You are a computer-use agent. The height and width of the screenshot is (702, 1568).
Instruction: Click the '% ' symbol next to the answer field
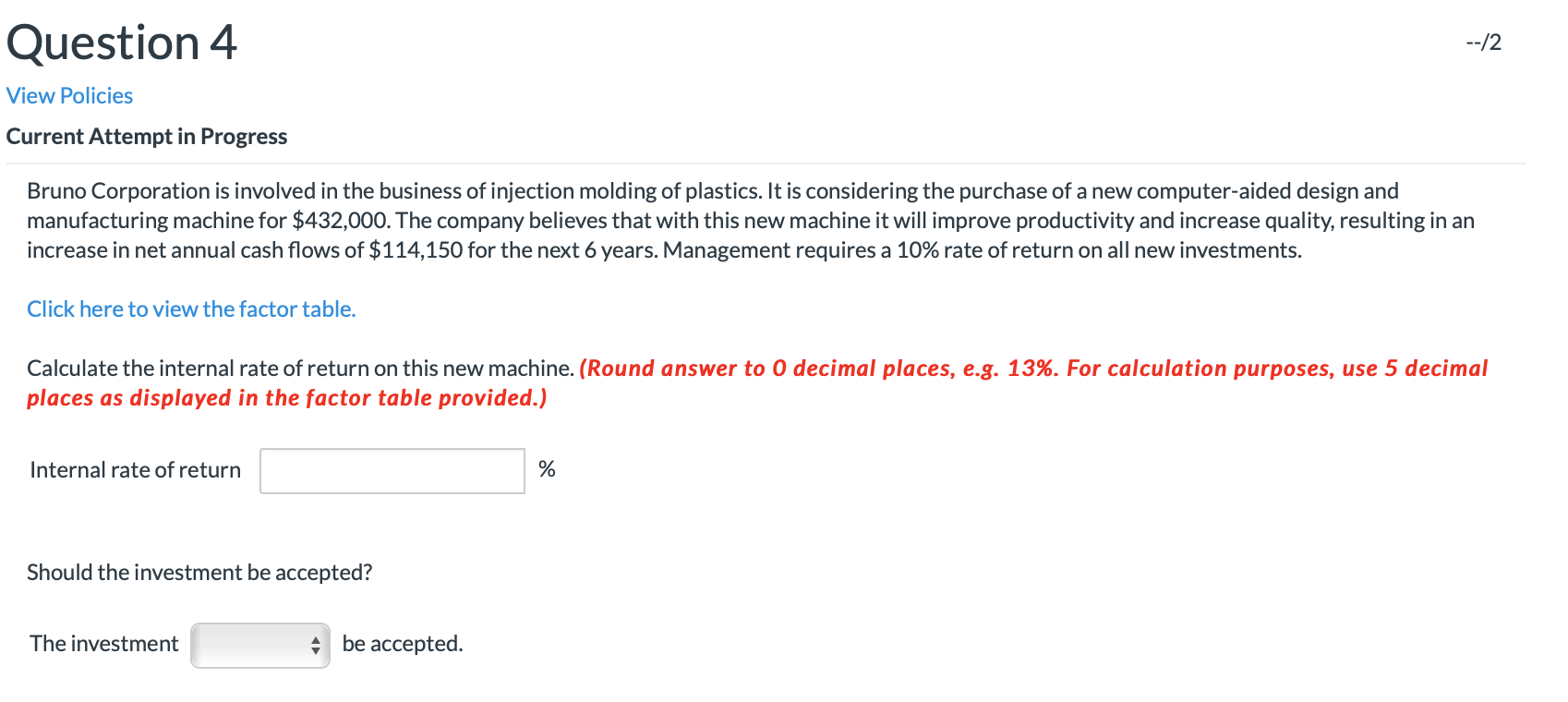click(x=547, y=469)
